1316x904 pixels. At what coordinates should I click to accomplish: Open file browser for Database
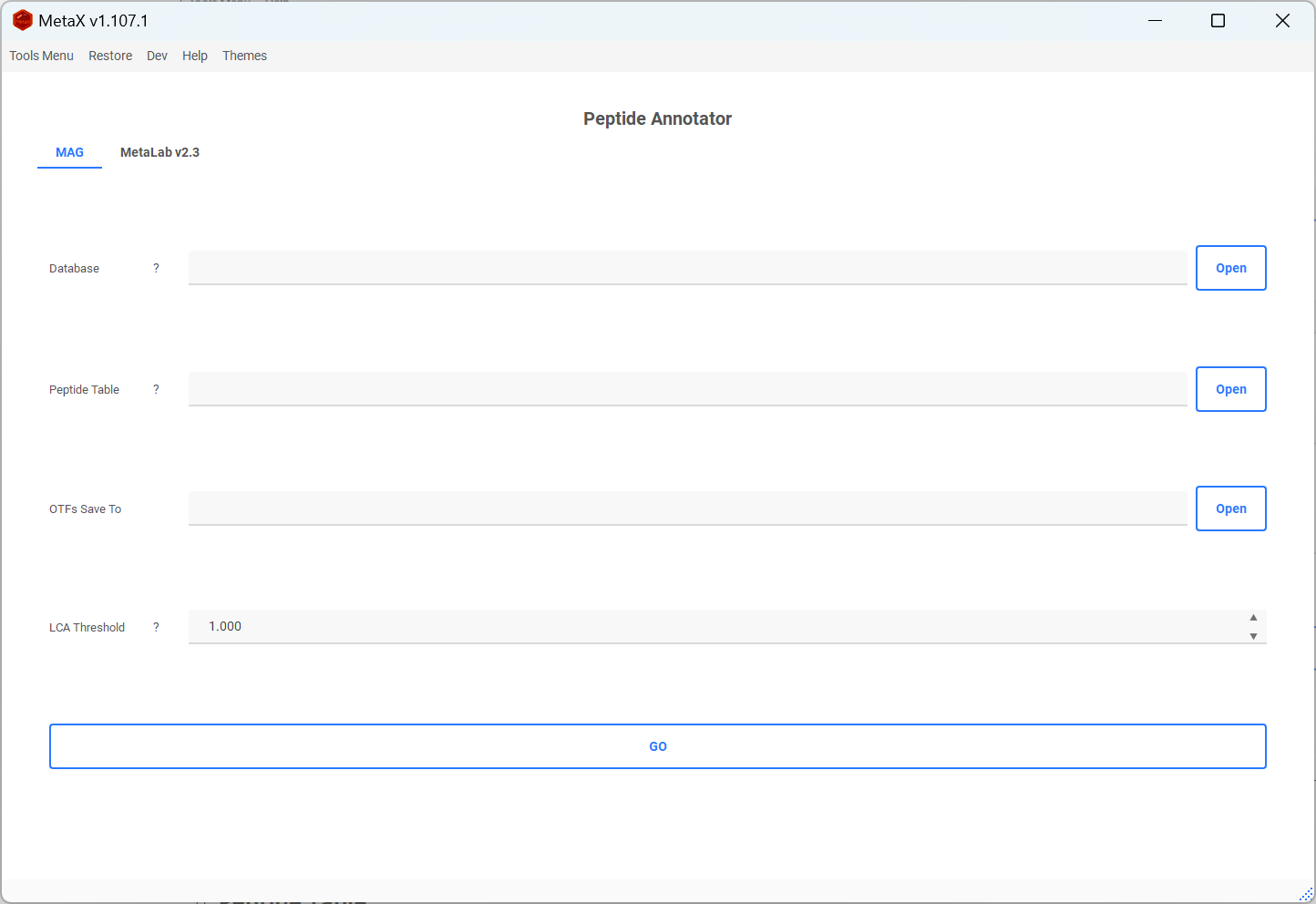click(x=1230, y=268)
